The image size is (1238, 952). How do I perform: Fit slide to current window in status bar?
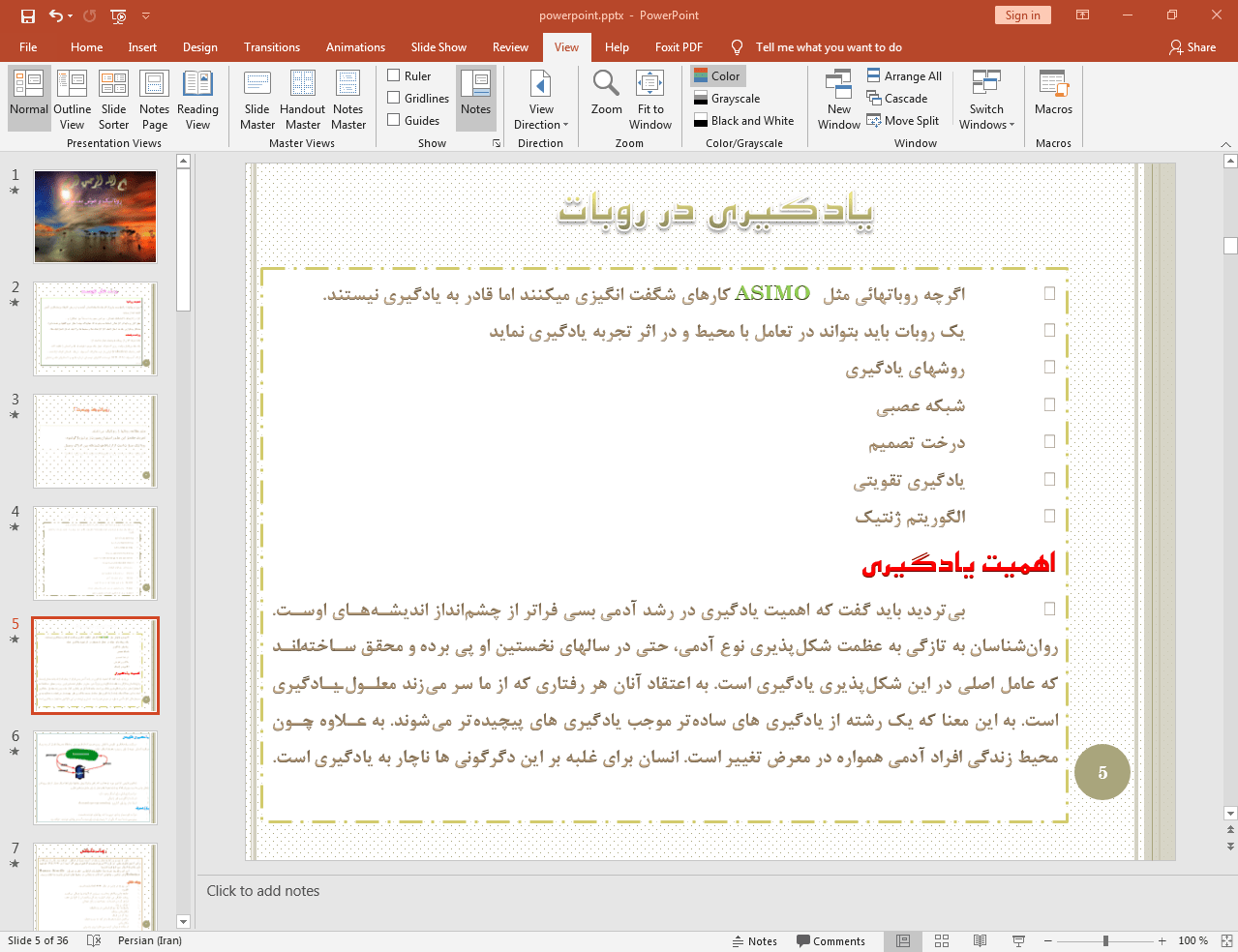pyautogui.click(x=1226, y=940)
